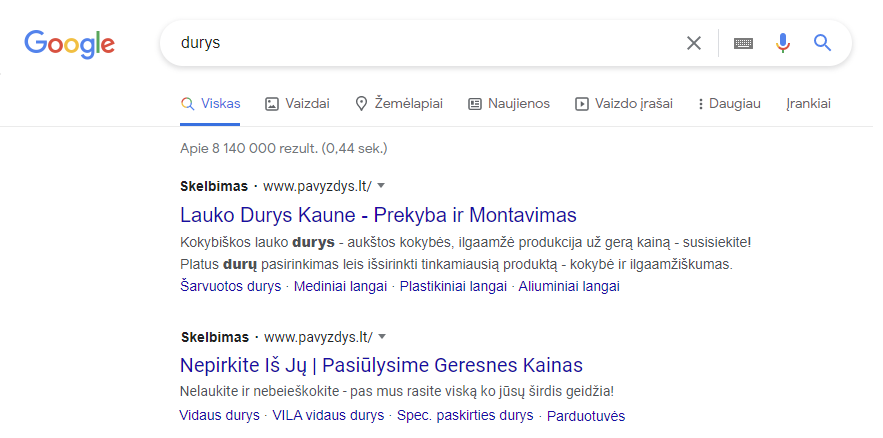The height and width of the screenshot is (438, 883).
Task: Open the Įrankiai tools option
Action: click(809, 104)
